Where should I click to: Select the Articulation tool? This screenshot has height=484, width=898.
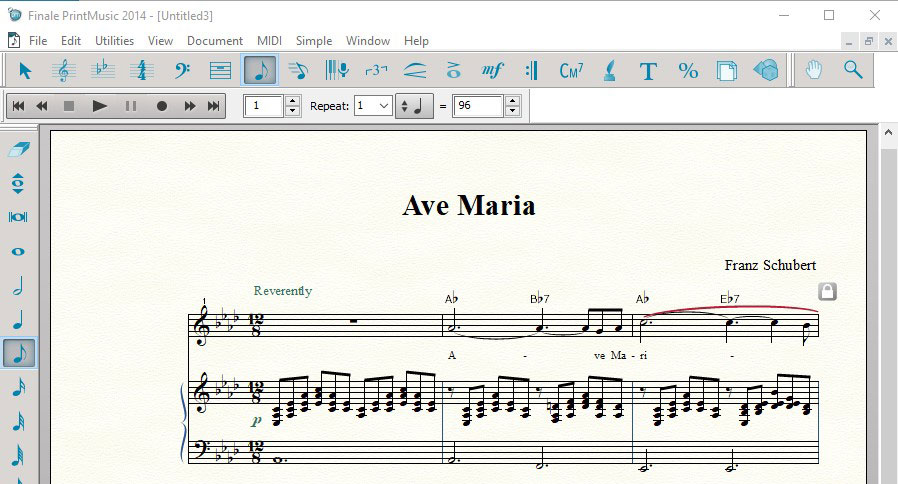[454, 70]
